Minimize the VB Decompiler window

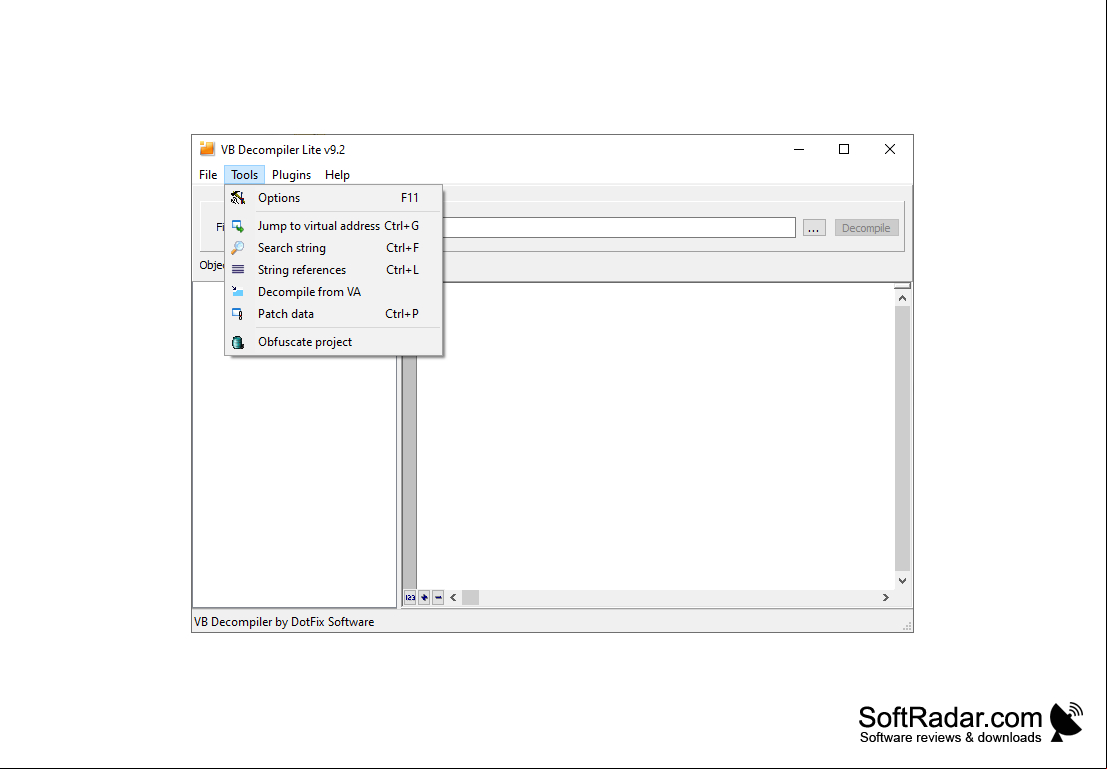pyautogui.click(x=799, y=149)
